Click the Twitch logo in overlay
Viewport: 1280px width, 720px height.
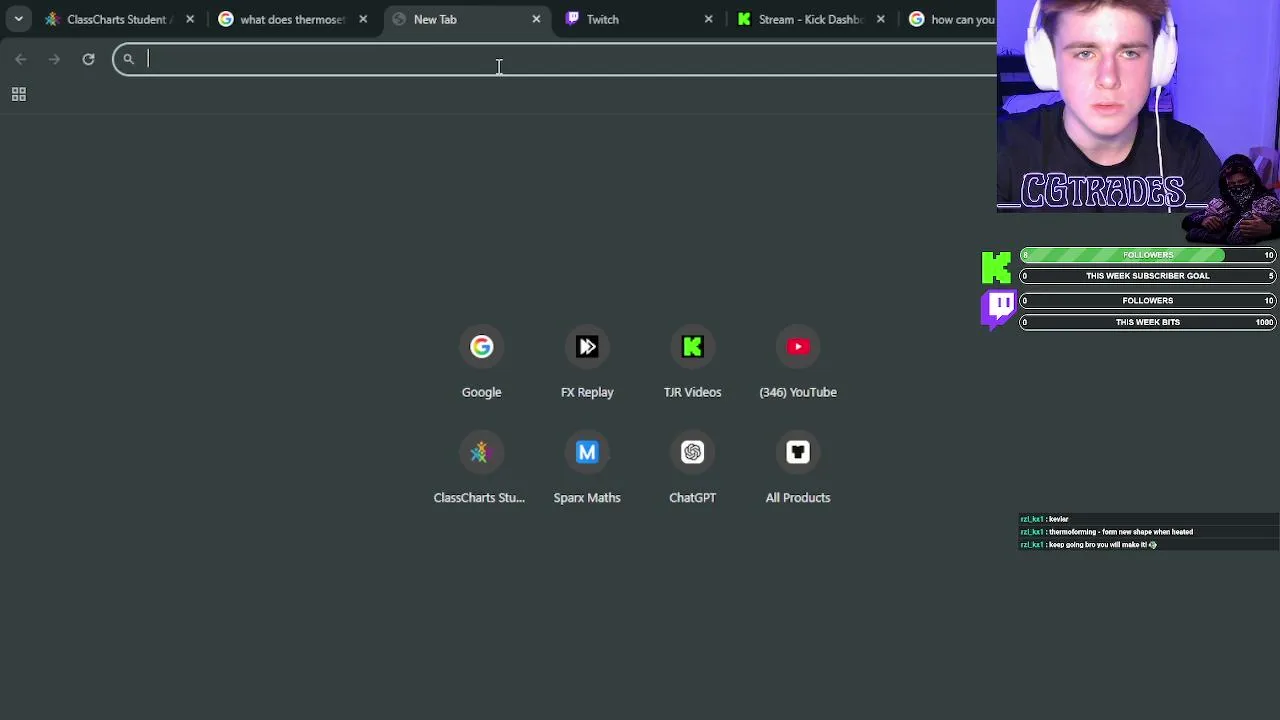(x=999, y=309)
